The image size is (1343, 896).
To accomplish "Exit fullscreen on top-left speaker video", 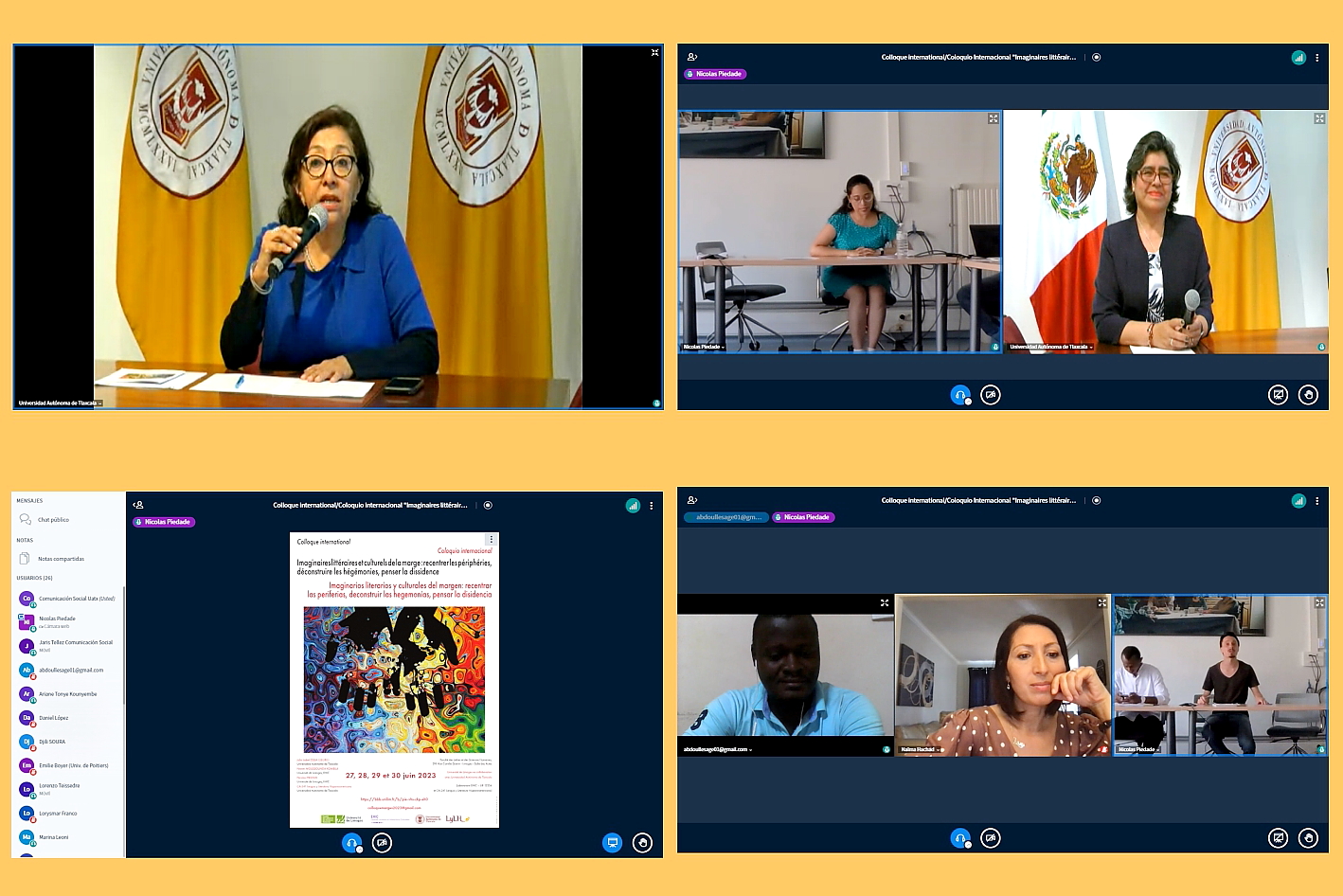I will [654, 53].
